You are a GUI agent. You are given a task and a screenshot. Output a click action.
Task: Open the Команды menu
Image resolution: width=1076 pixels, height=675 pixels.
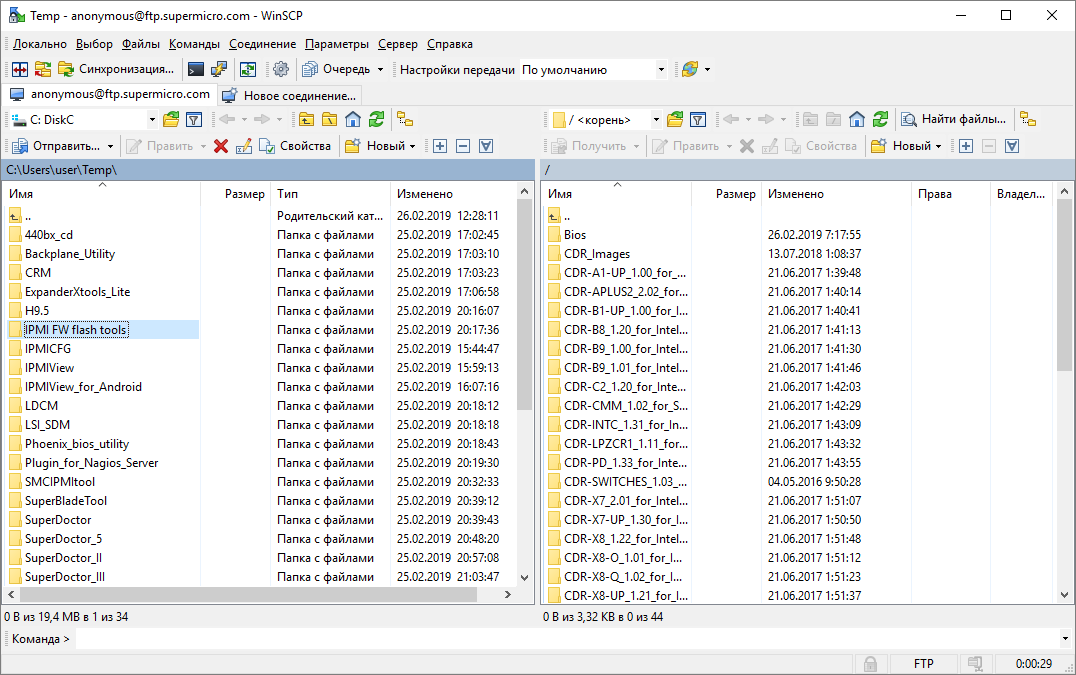(x=194, y=44)
